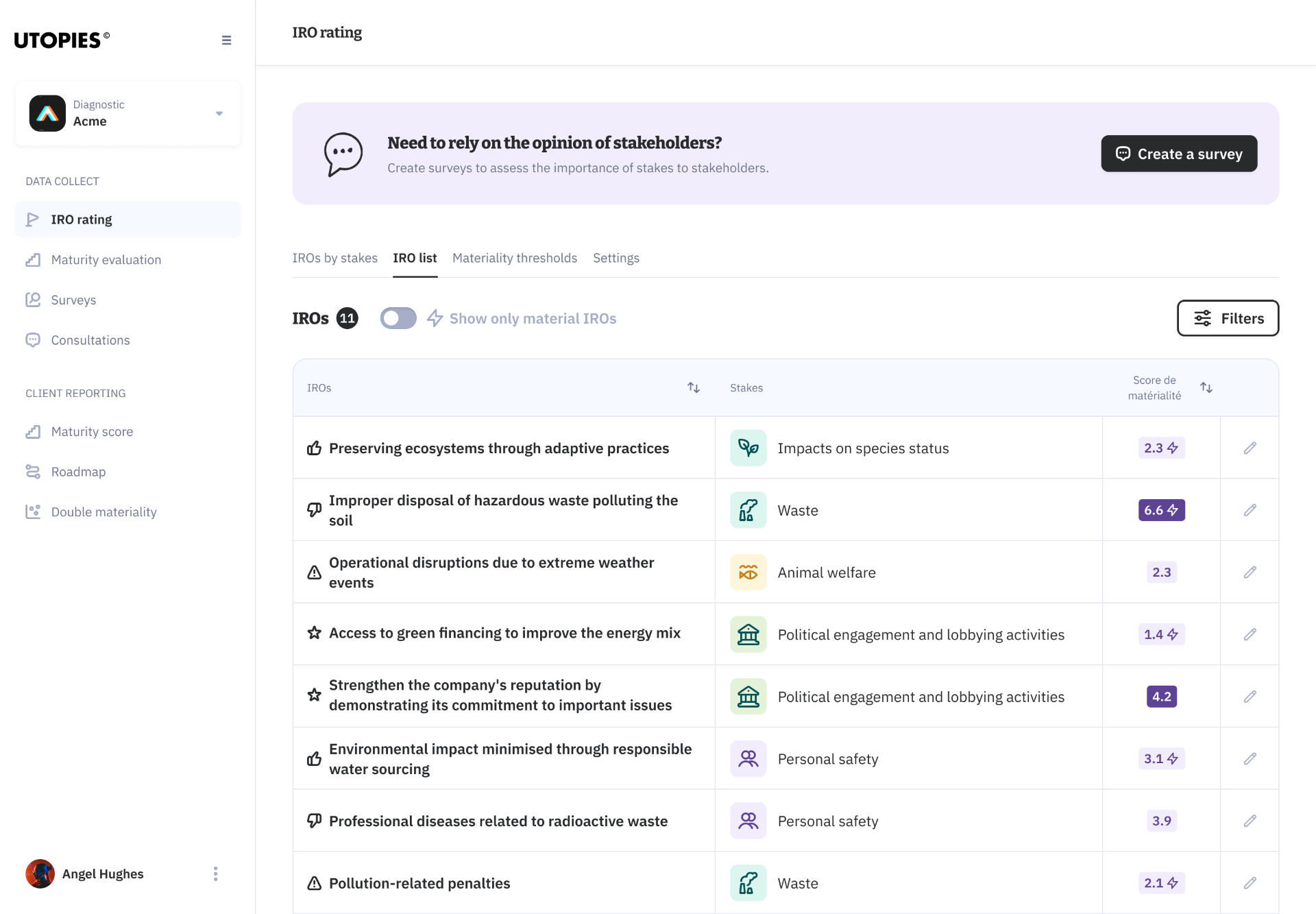The image size is (1316, 914).
Task: Switch to the Settings tab
Action: click(616, 258)
